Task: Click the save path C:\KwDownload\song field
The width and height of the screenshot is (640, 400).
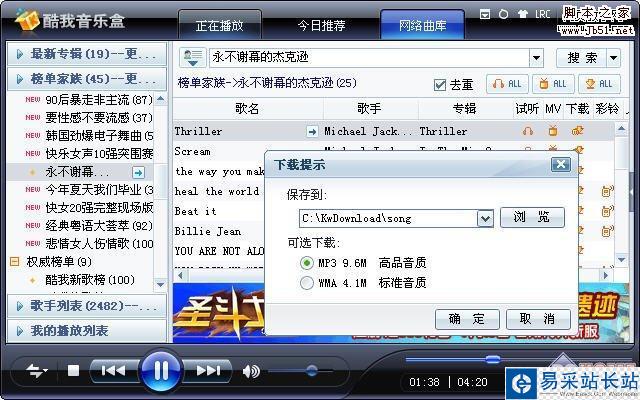Action: click(x=388, y=218)
